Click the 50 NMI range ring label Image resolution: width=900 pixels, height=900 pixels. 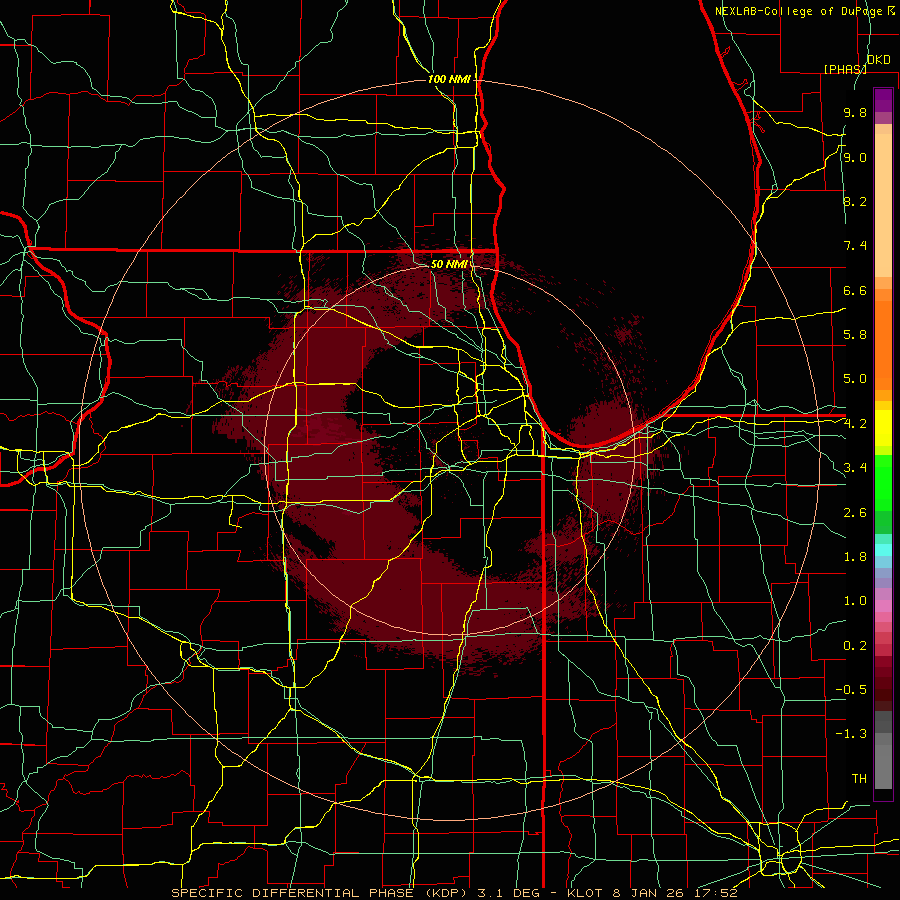coord(449,264)
